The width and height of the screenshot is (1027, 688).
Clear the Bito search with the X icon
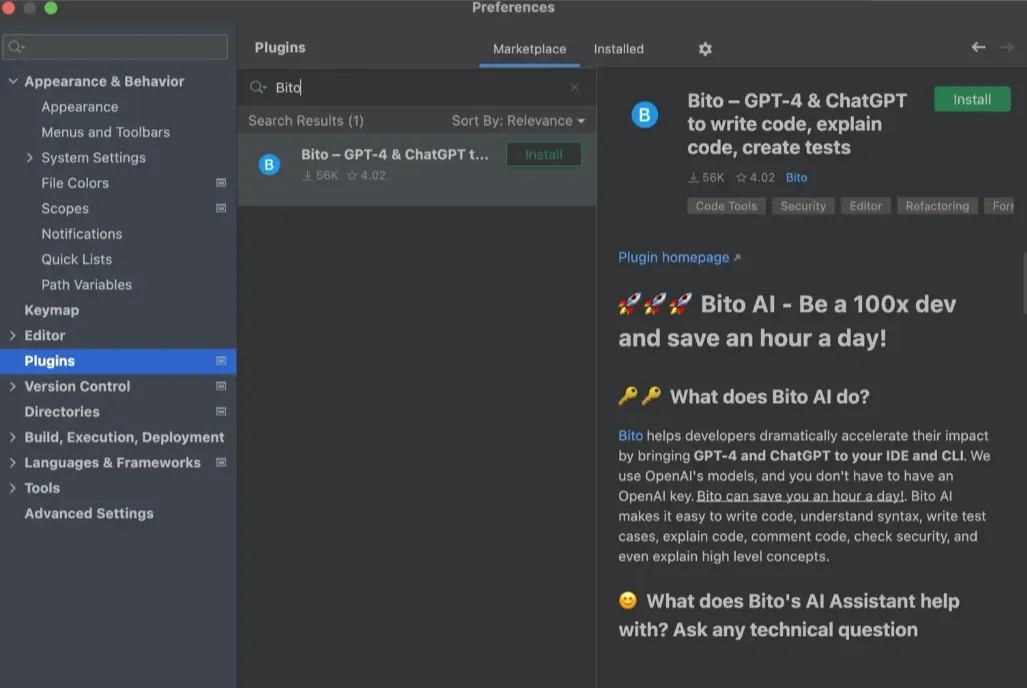point(575,87)
